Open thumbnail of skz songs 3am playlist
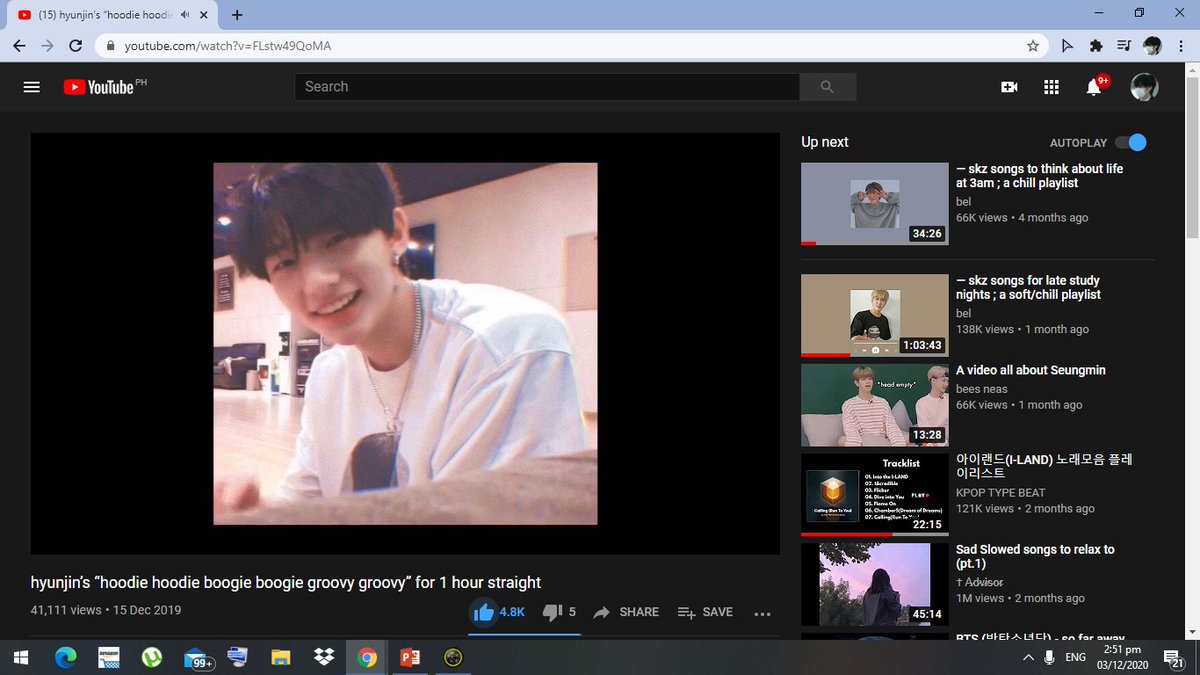This screenshot has height=675, width=1200. click(x=874, y=204)
